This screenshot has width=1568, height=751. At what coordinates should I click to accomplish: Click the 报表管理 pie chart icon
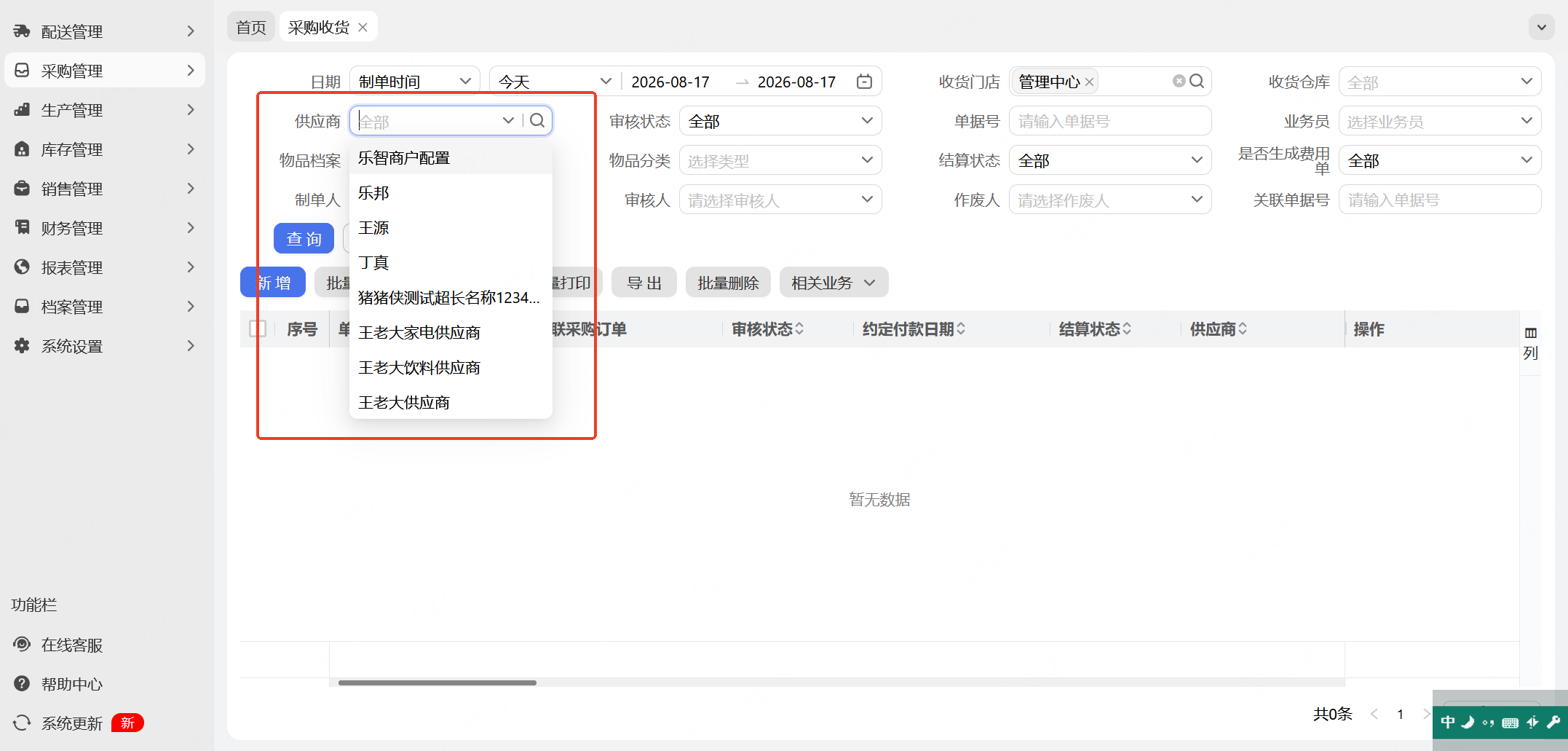coord(22,267)
